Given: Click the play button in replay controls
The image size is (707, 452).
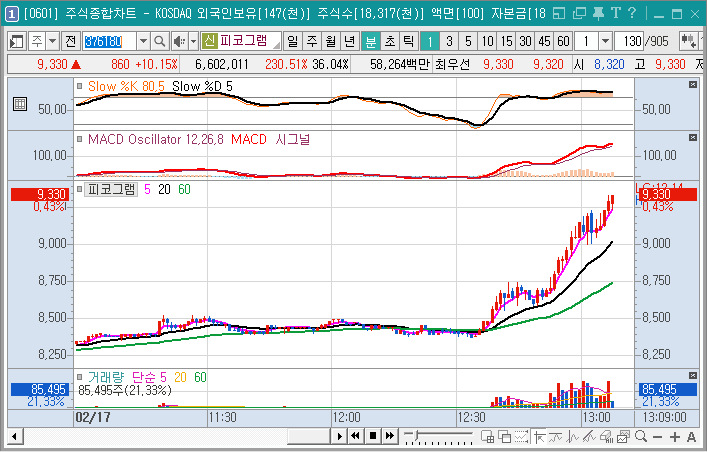Looking at the screenshot, I should tap(339, 436).
